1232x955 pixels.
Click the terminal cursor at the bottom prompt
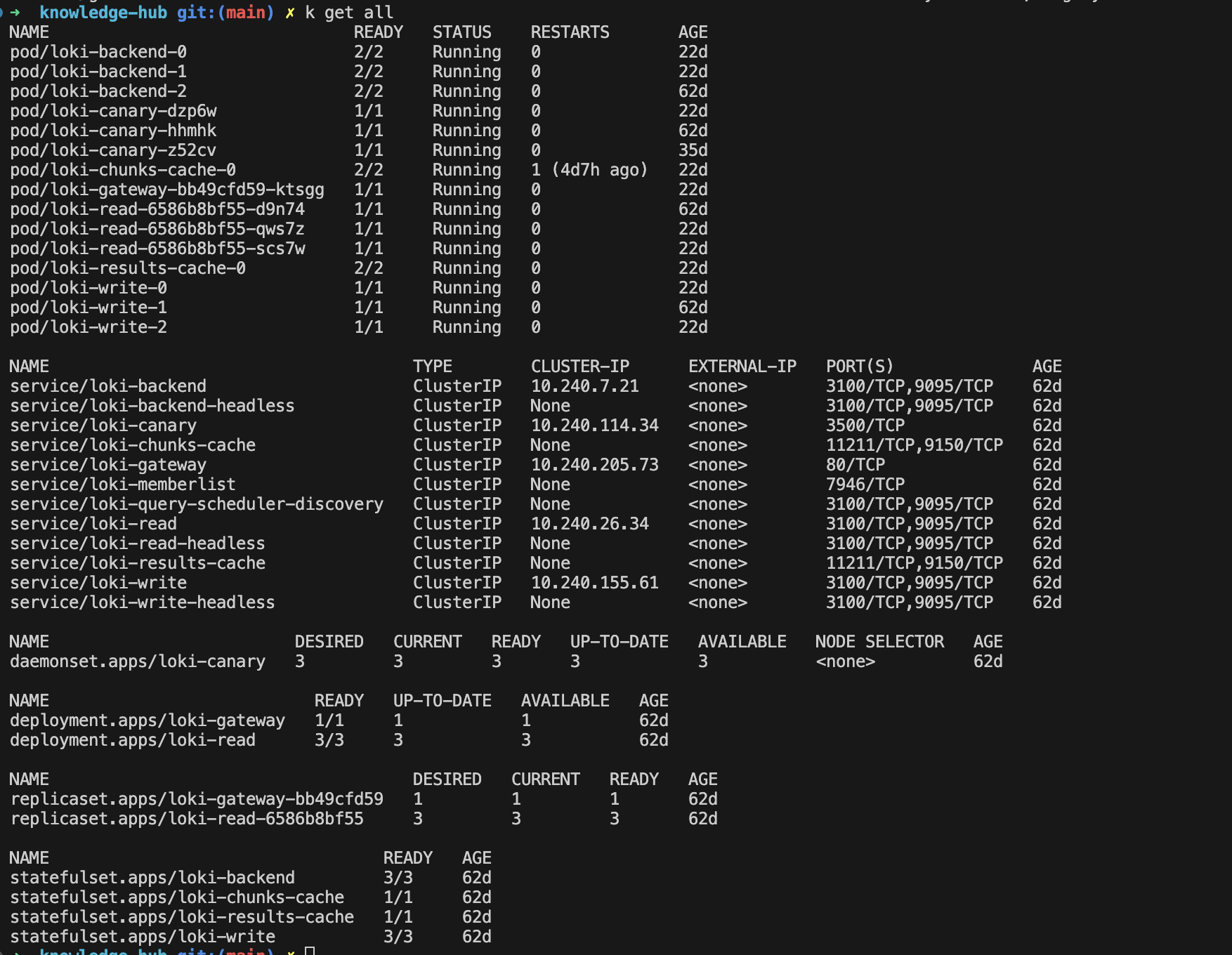tap(310, 951)
